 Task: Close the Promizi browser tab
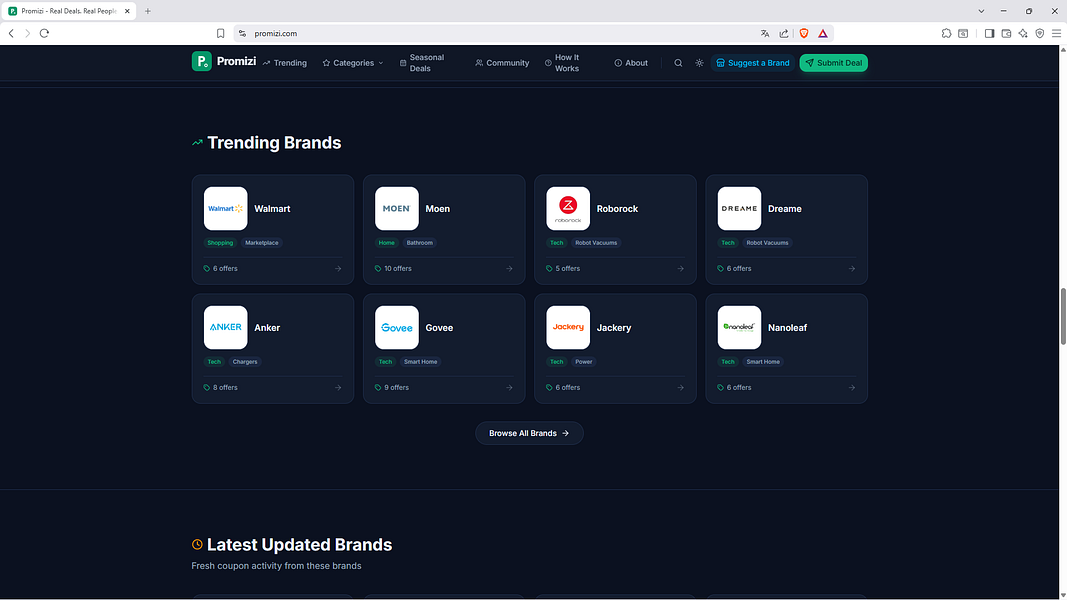pyautogui.click(x=127, y=11)
